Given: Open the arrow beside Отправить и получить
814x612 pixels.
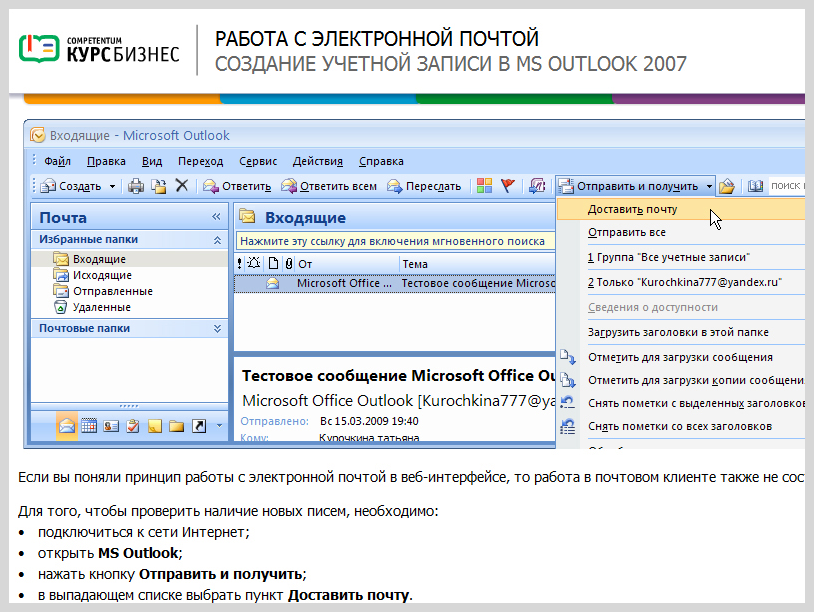Looking at the screenshot, I should click(709, 186).
